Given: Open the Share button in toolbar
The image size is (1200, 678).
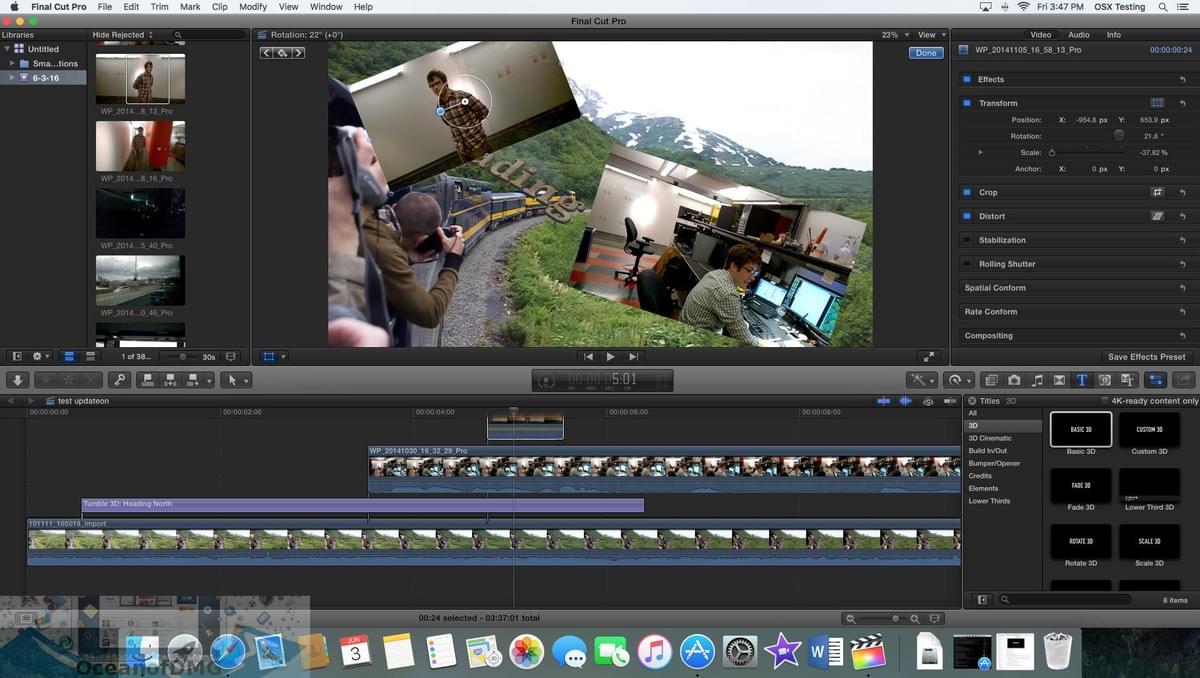Looking at the screenshot, I should point(1183,380).
